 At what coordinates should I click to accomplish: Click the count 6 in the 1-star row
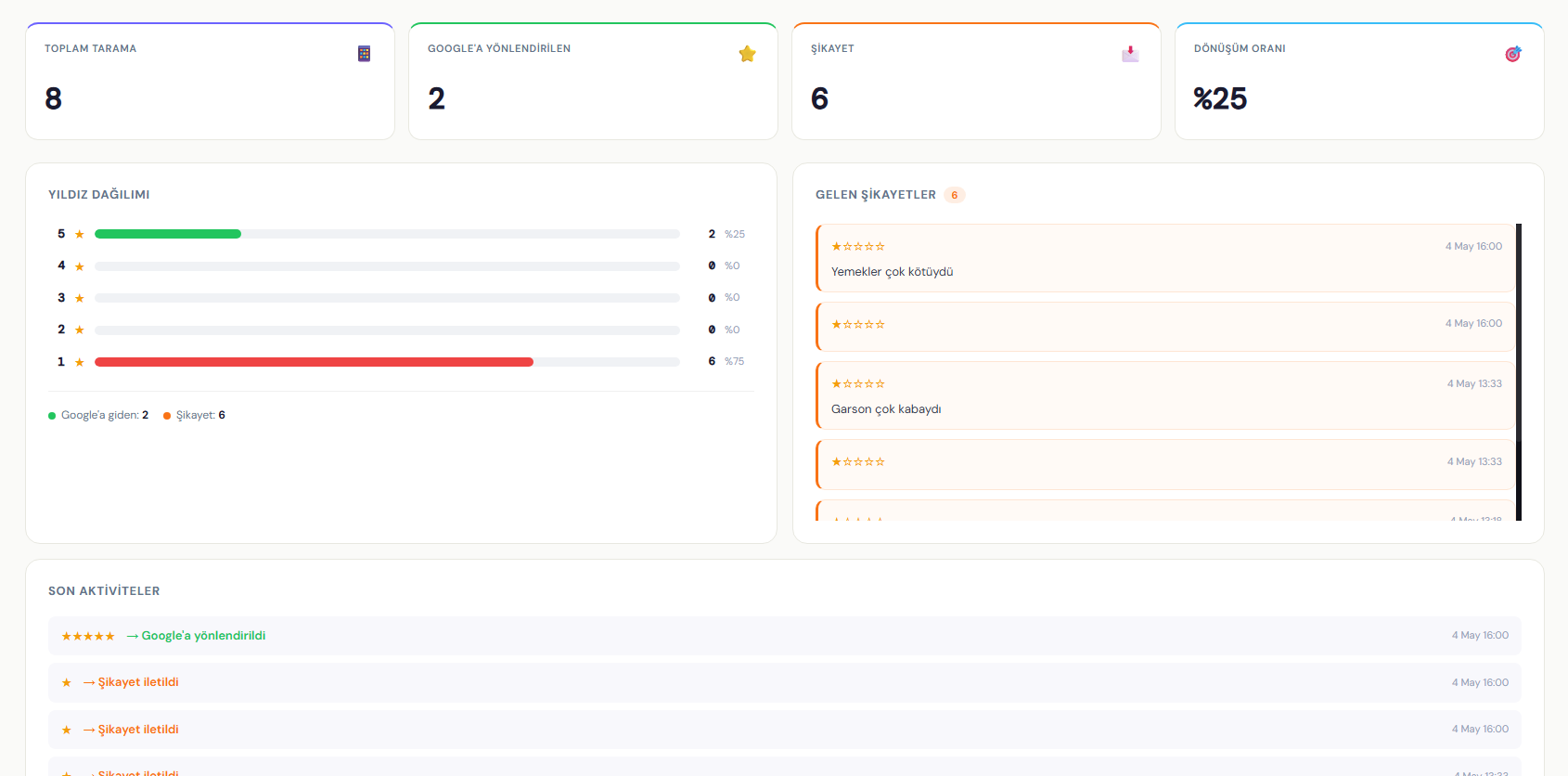click(x=712, y=362)
